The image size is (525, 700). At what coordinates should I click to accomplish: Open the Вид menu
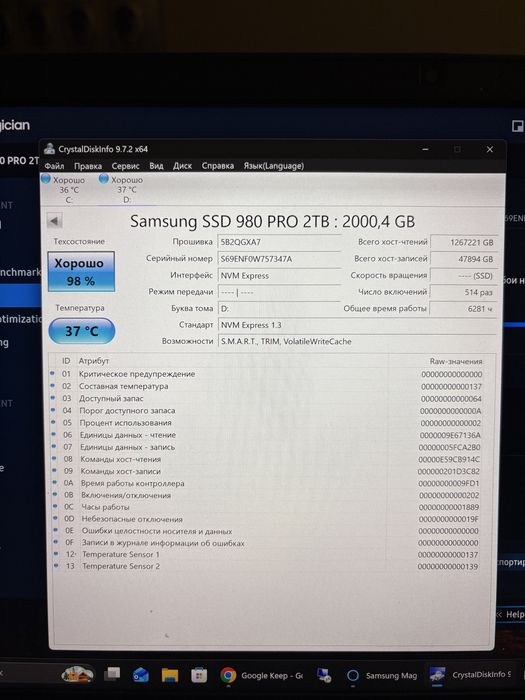click(156, 166)
